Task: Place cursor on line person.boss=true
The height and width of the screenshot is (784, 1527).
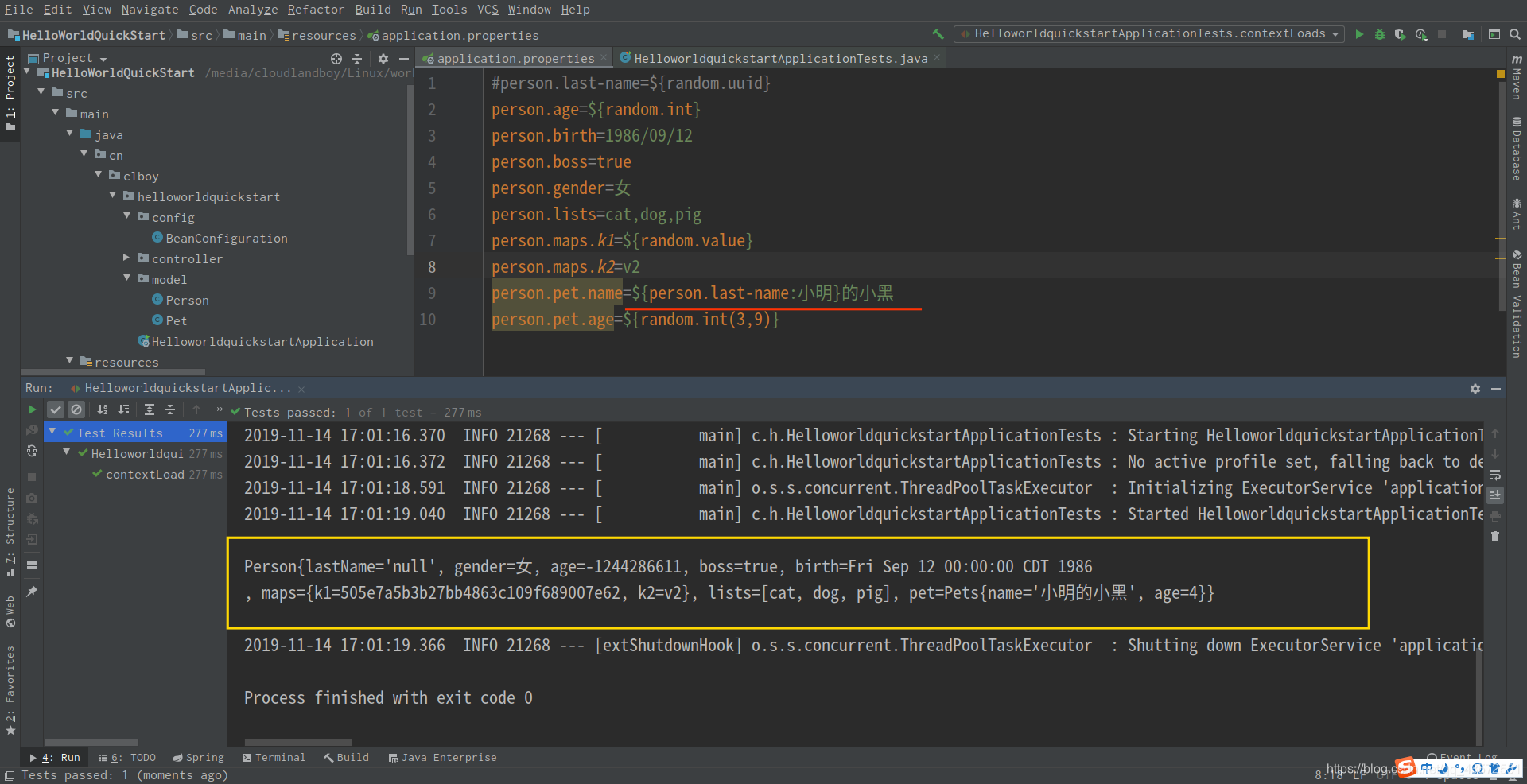Action: [x=561, y=161]
